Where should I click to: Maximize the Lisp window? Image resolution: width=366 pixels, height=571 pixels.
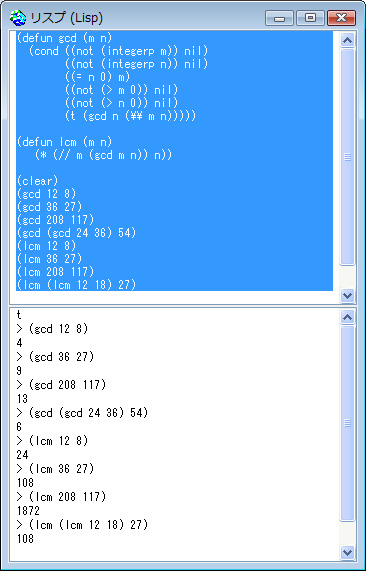click(310, 18)
